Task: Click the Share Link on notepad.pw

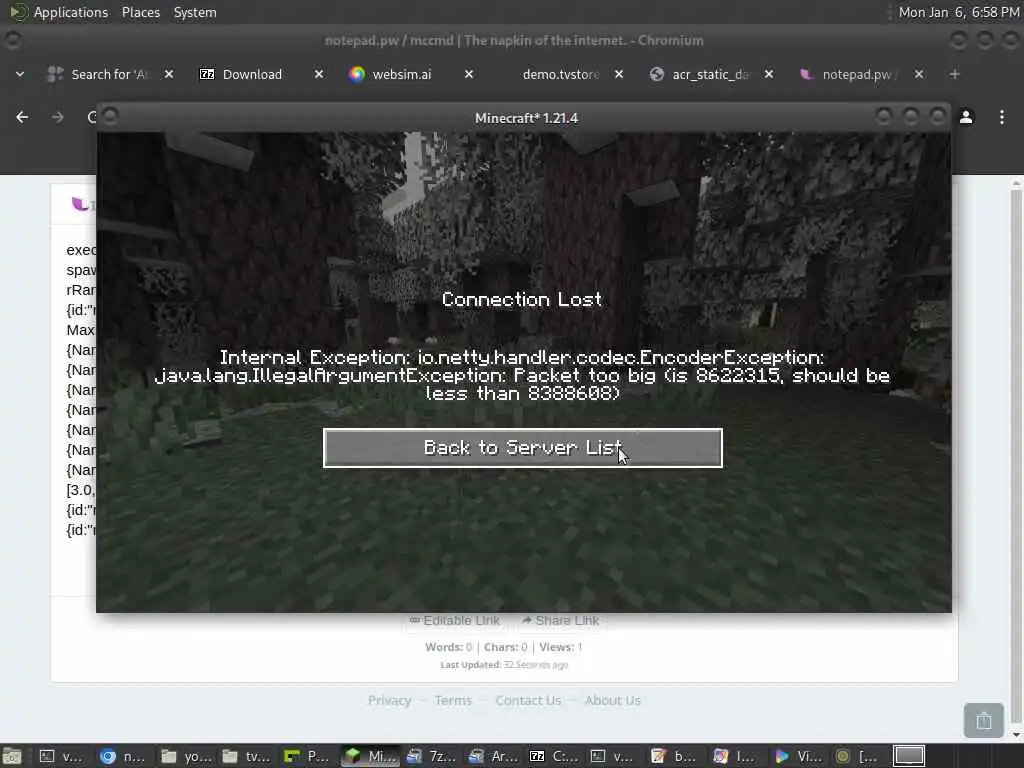Action: click(561, 620)
